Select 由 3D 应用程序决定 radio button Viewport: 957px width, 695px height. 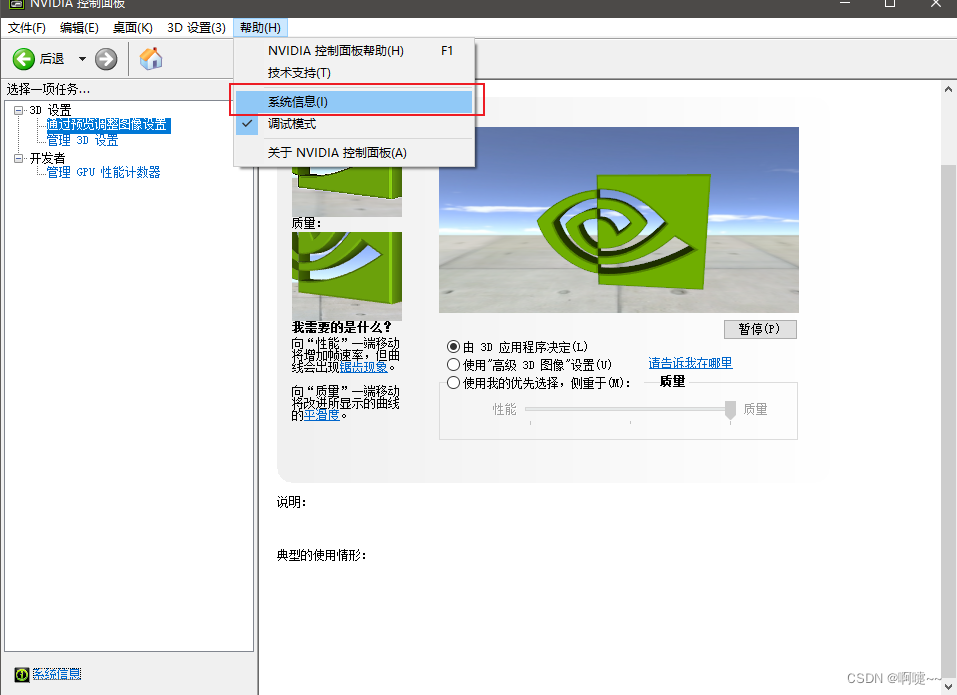(453, 347)
